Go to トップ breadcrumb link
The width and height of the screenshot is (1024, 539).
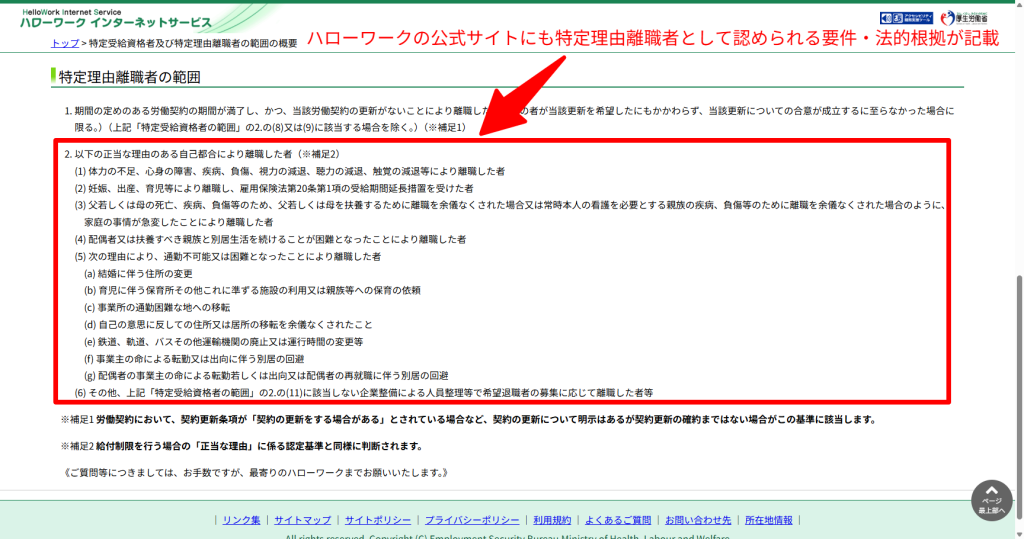point(65,43)
